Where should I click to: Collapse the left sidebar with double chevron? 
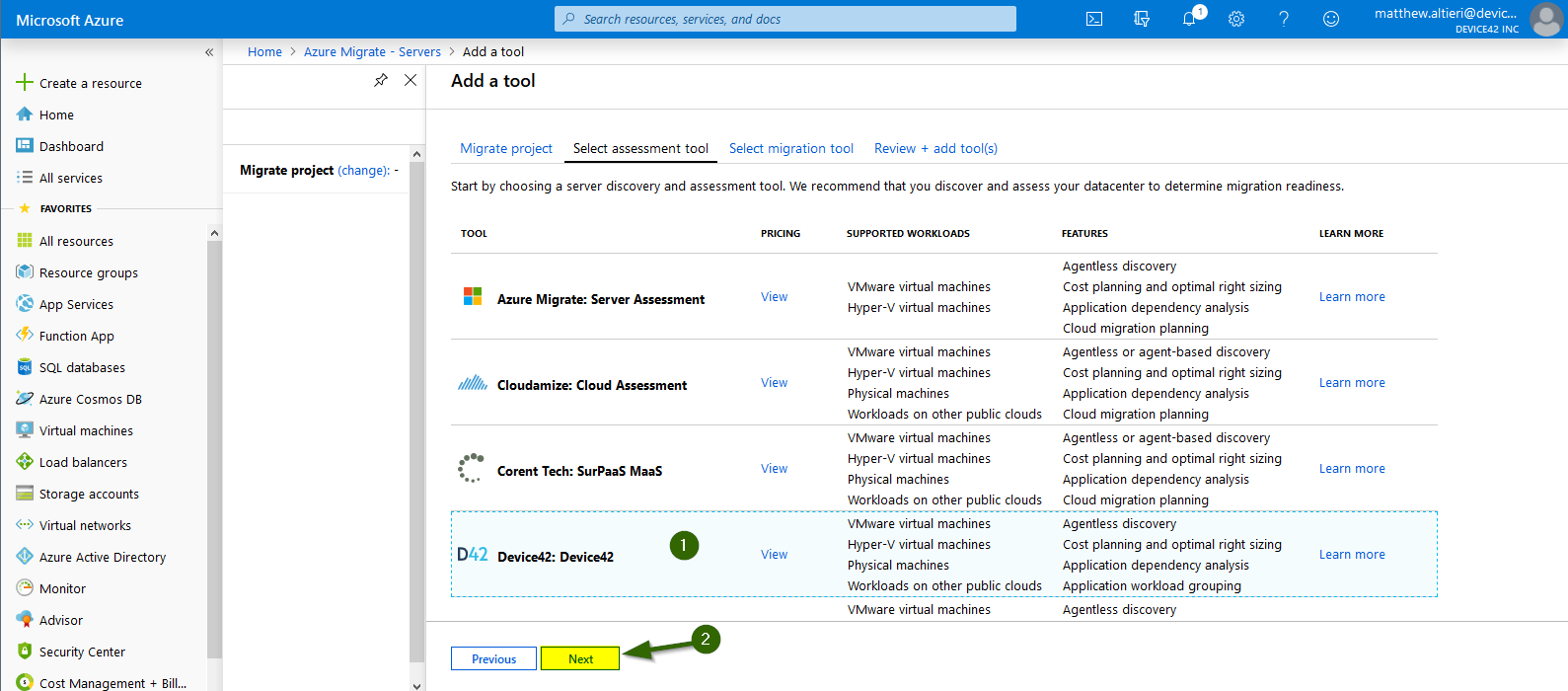click(209, 52)
